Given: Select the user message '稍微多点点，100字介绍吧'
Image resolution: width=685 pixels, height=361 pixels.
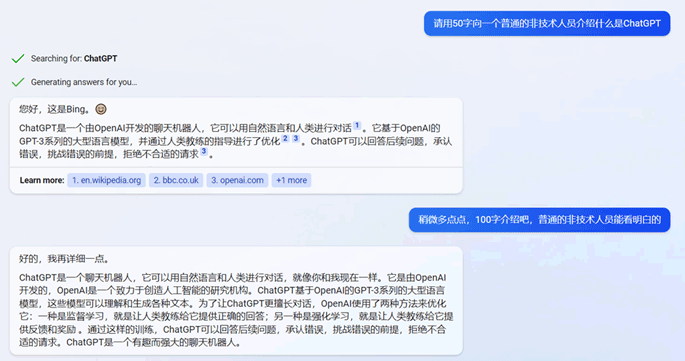Looking at the screenshot, I should [x=540, y=220].
